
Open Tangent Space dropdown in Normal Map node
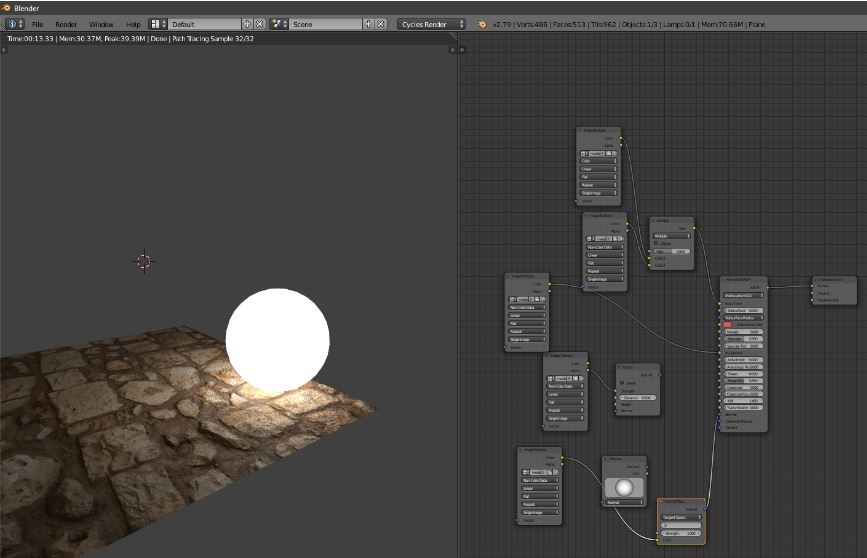coord(681,517)
